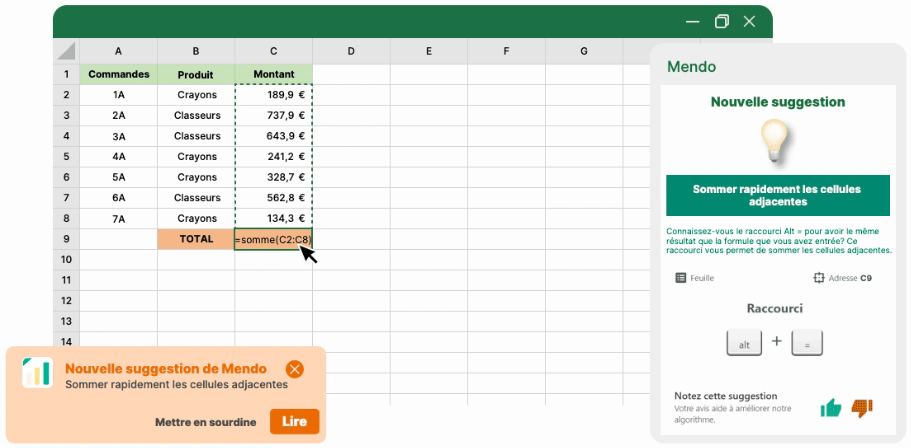
Task: Click the Commandes header cell
Action: click(x=119, y=74)
